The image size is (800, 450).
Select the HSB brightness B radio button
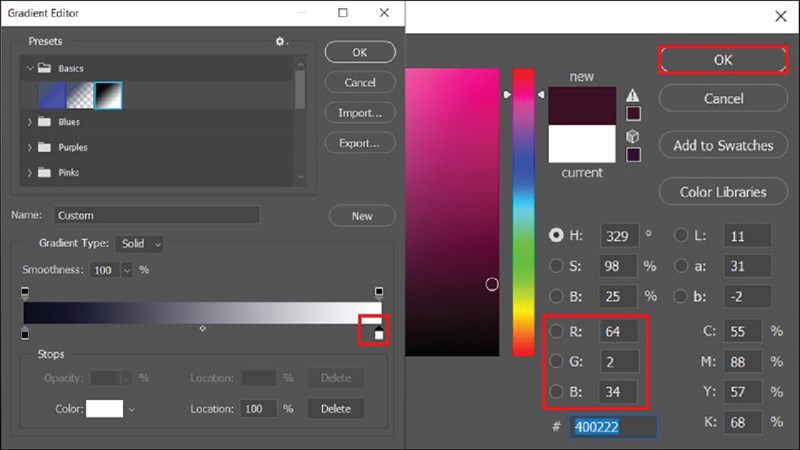[556, 296]
